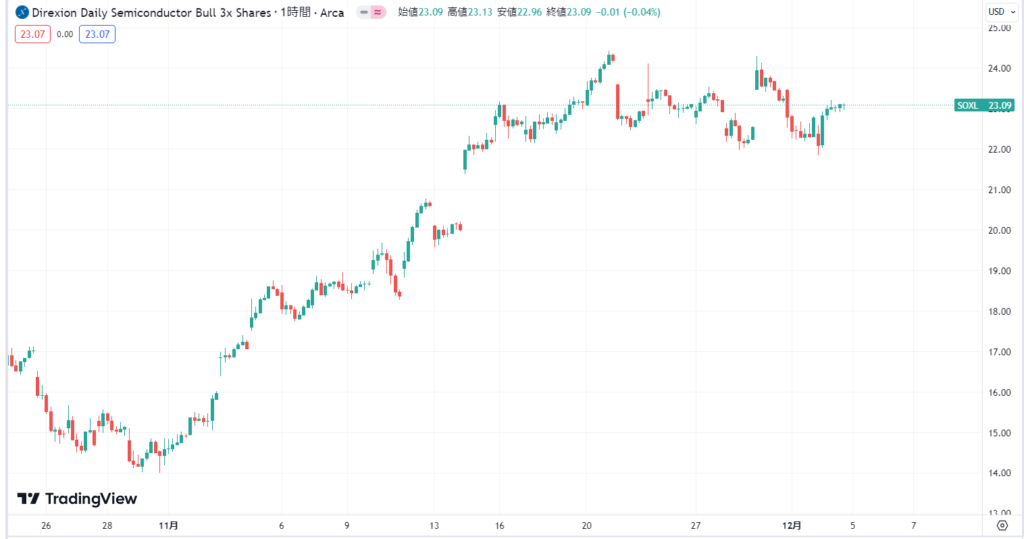Click the red 23.07 sell price button
This screenshot has width=1024, height=539.
pyautogui.click(x=33, y=34)
